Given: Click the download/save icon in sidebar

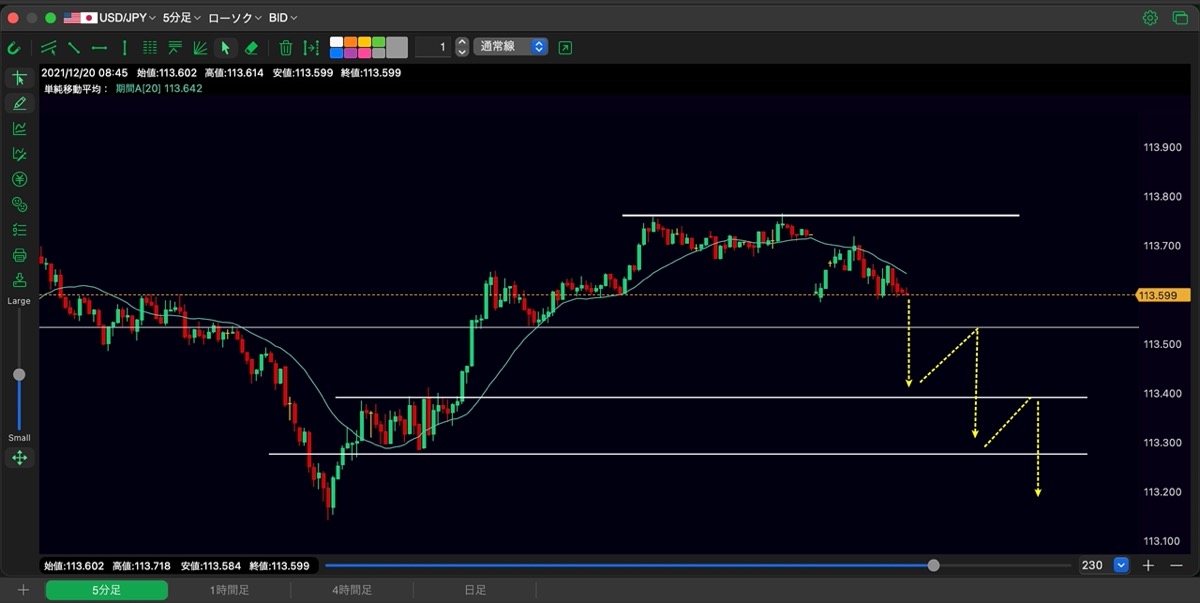Looking at the screenshot, I should click(19, 280).
